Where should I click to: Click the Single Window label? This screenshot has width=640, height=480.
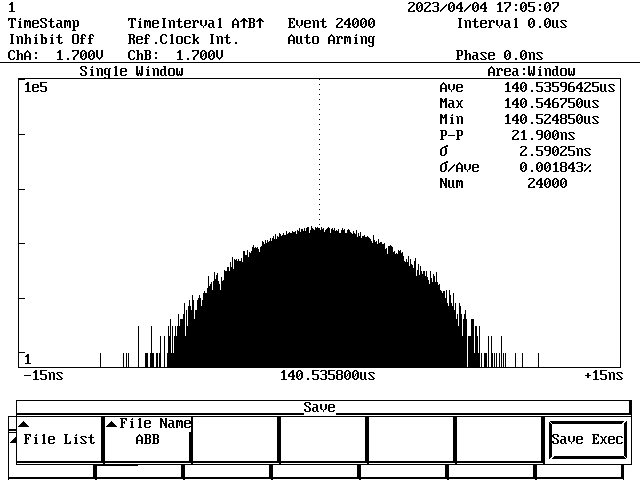tap(131, 71)
